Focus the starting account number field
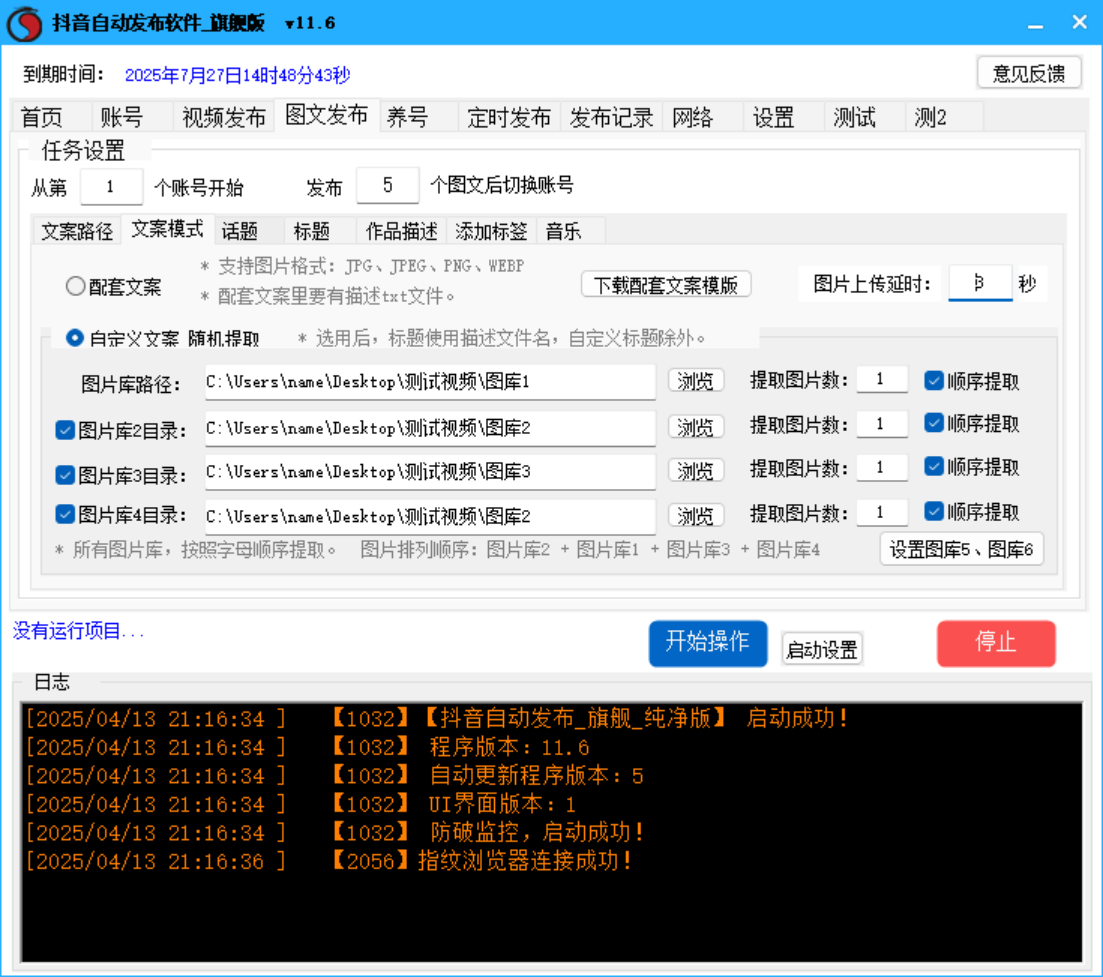The width and height of the screenshot is (1103, 977). pos(111,186)
